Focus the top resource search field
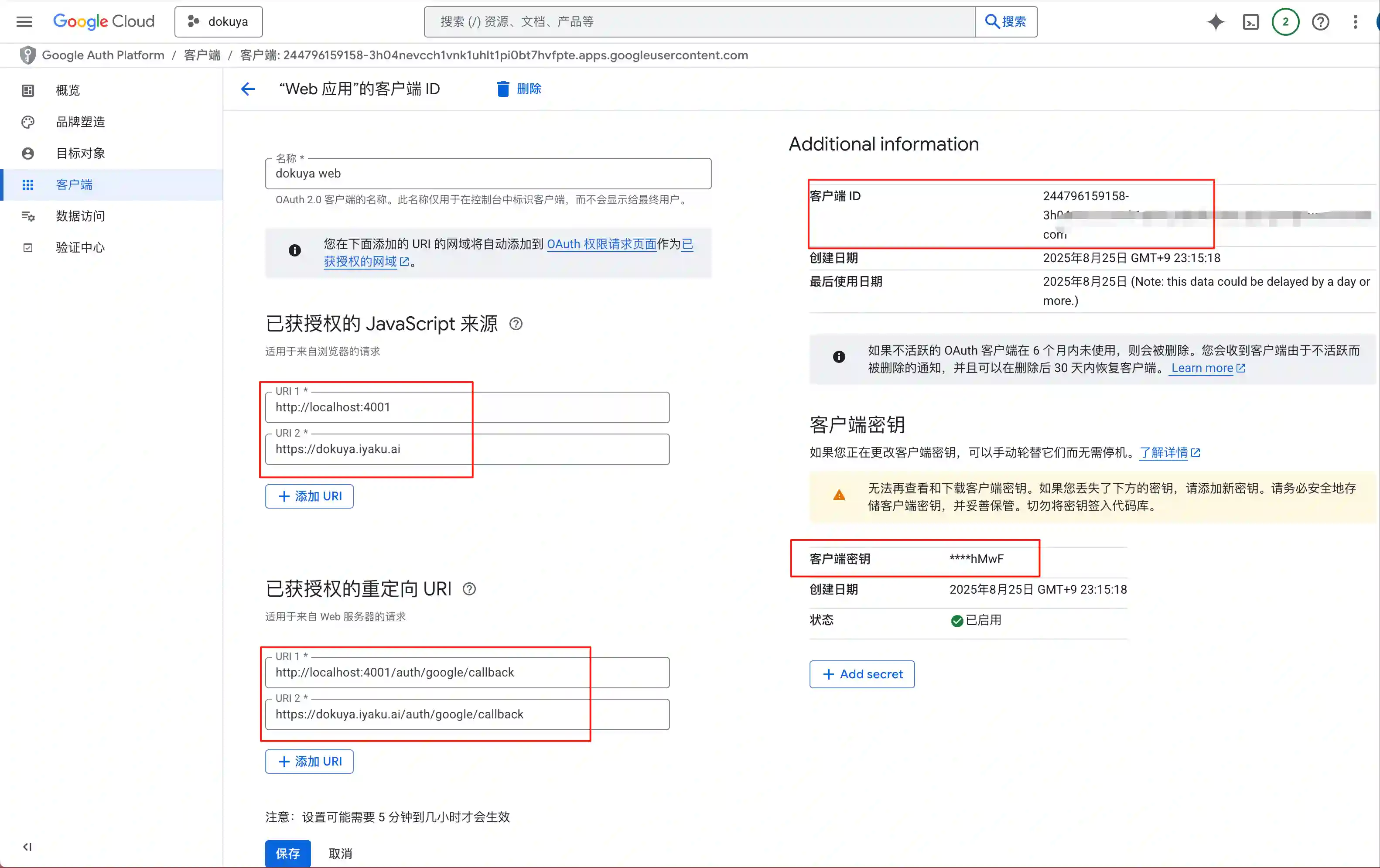The image size is (1380, 868). click(688, 21)
